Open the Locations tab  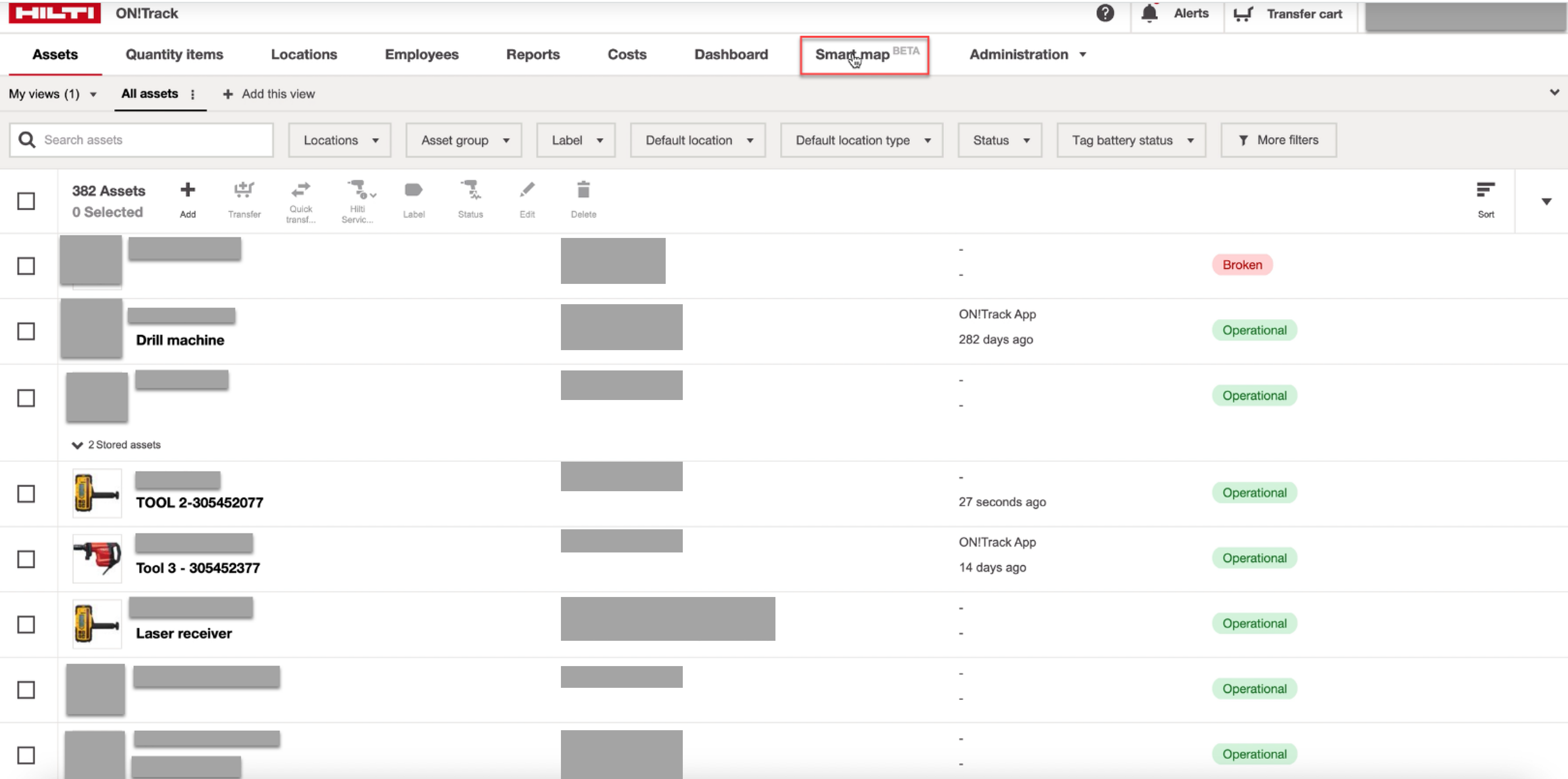(x=304, y=54)
